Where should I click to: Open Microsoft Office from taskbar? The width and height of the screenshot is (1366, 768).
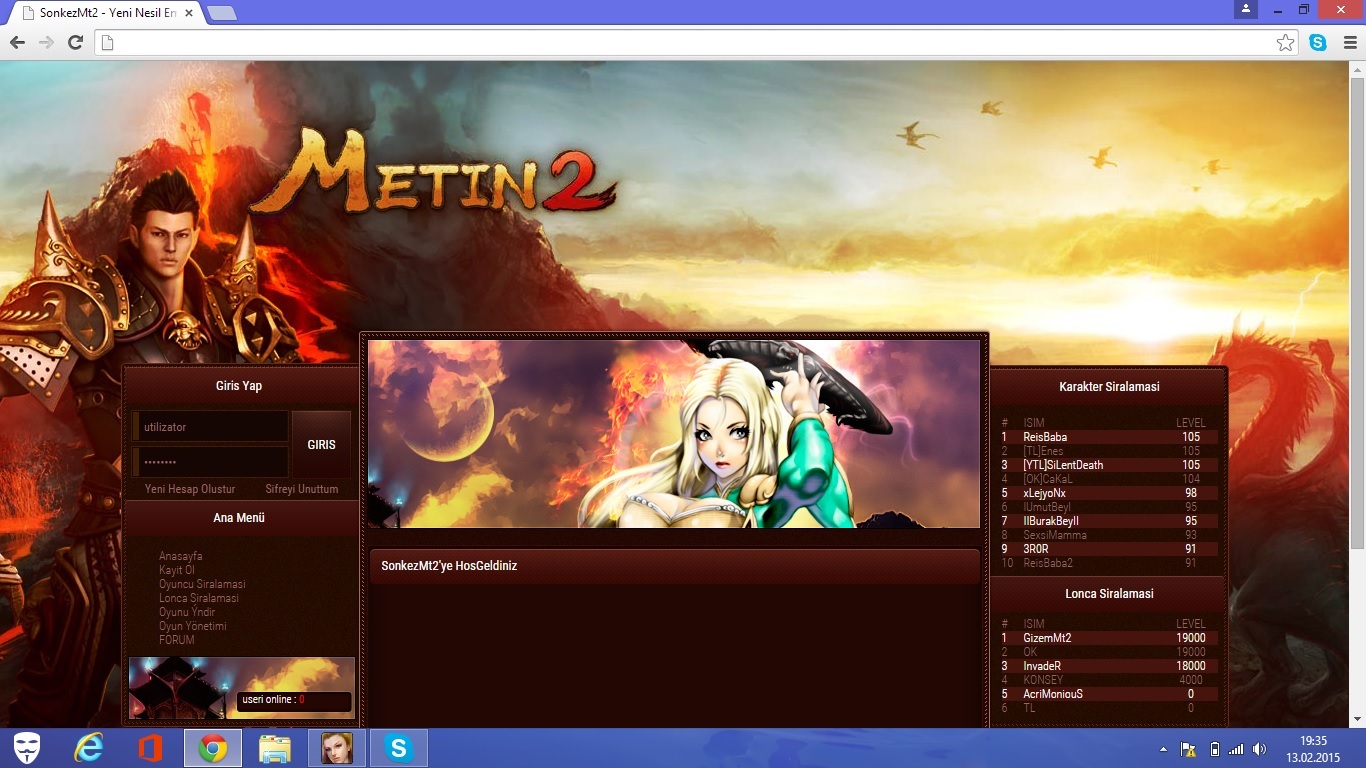point(151,748)
